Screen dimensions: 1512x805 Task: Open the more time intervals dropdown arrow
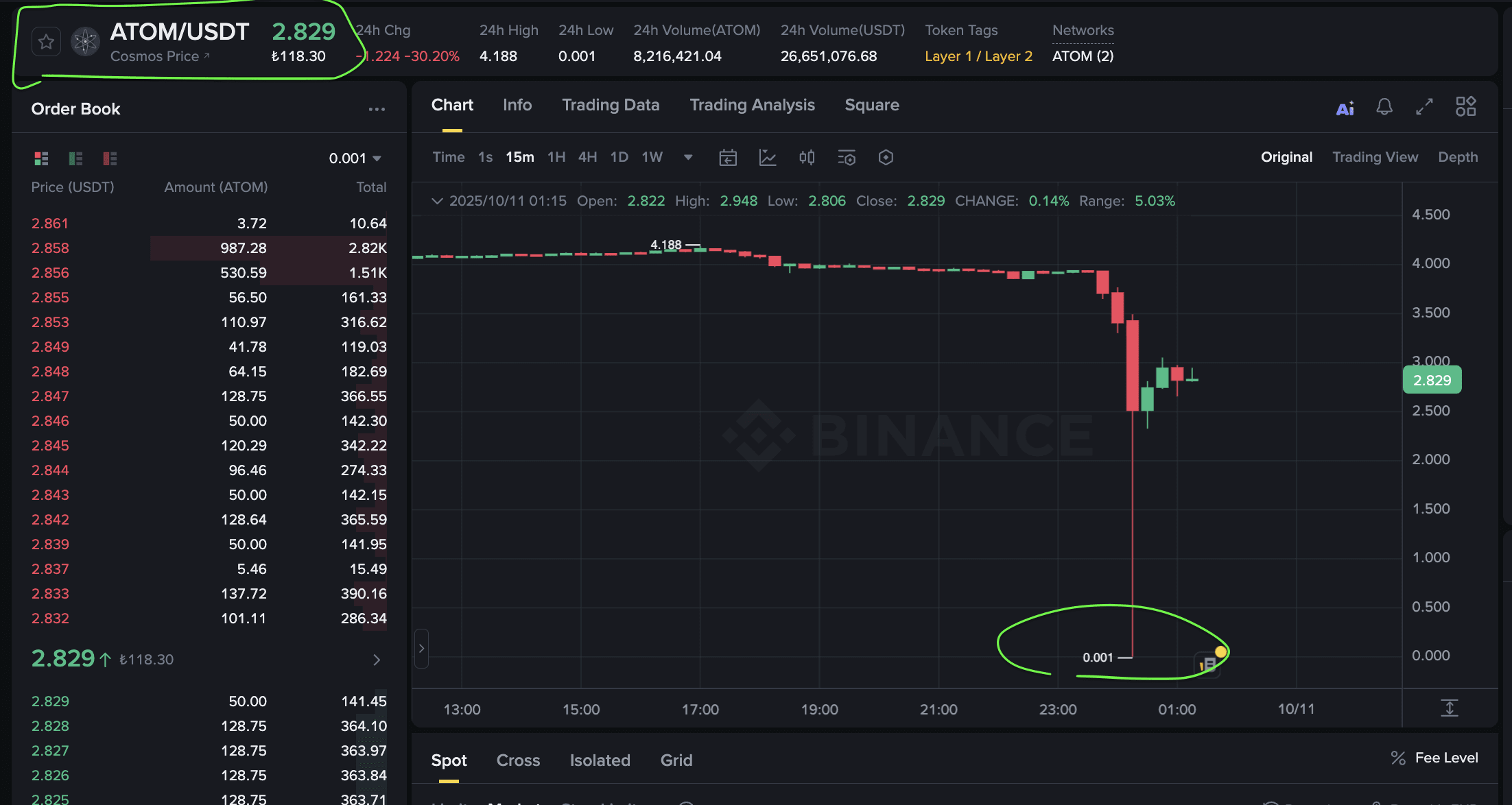point(688,158)
